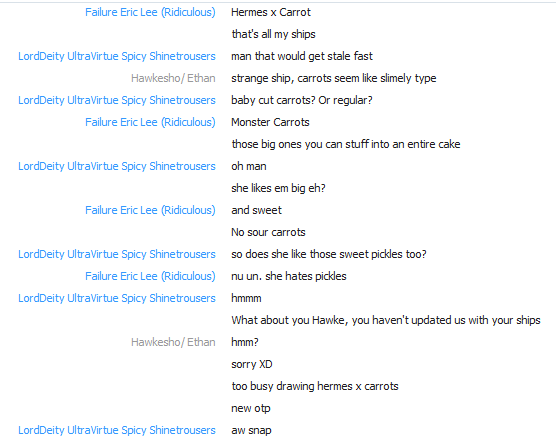Click the message 'new otp'
Screen dimensions: 556x440
point(251,408)
